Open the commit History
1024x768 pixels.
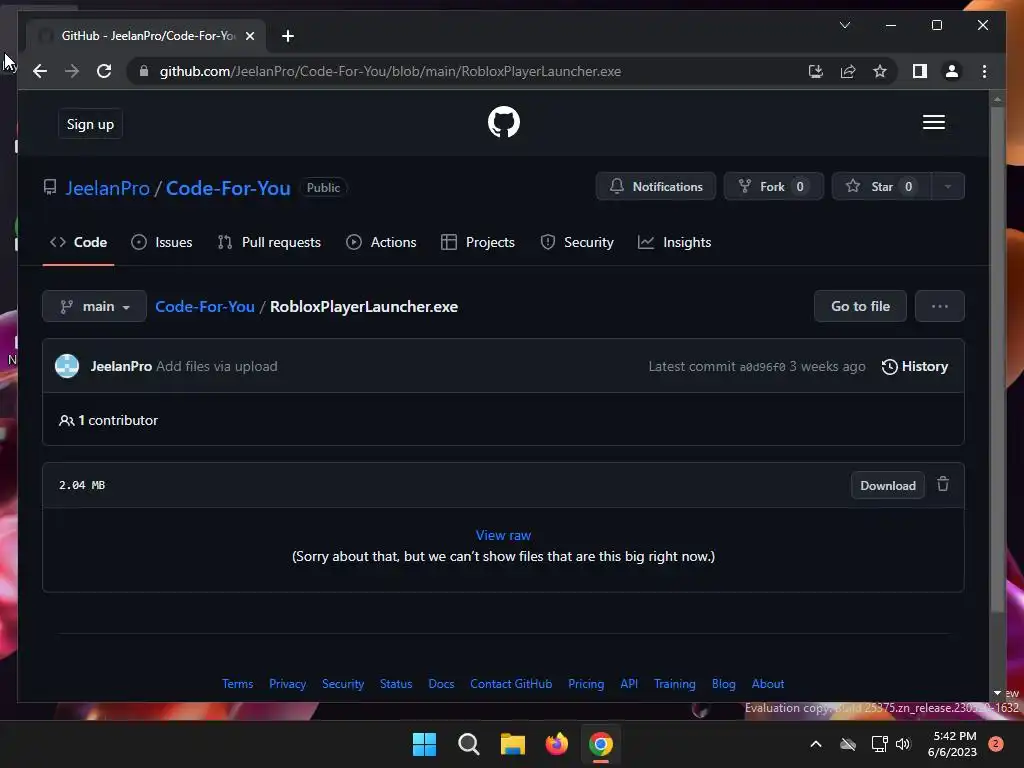(x=915, y=366)
